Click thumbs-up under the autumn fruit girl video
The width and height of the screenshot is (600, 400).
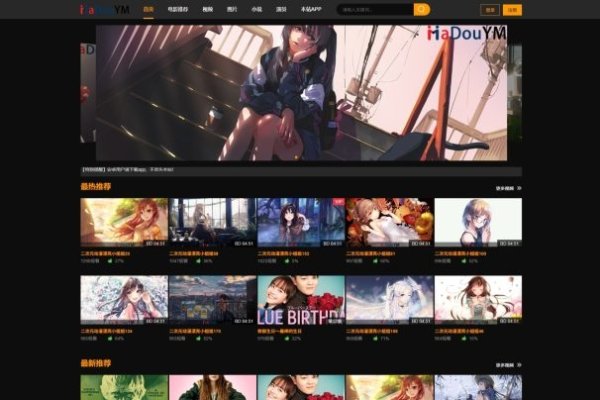[375, 261]
